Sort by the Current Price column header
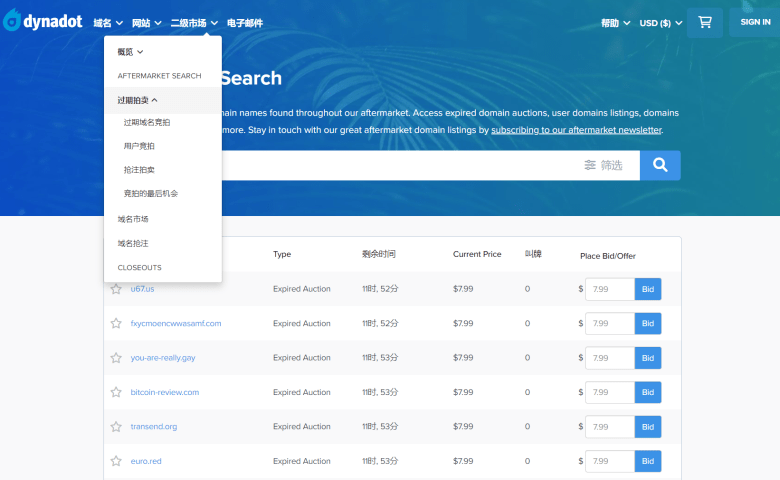Image resolution: width=780 pixels, height=480 pixels. coord(477,254)
